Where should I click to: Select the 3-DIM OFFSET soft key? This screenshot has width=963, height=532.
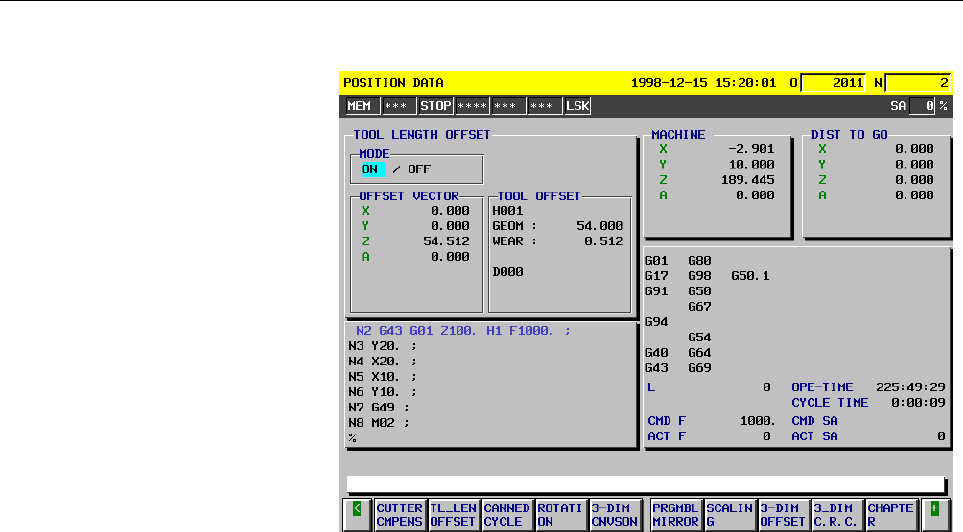783,515
